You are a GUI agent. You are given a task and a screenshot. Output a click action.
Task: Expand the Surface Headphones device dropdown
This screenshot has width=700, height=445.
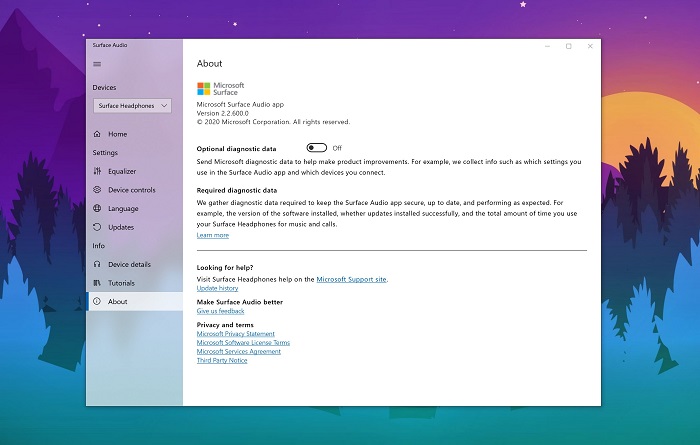133,106
